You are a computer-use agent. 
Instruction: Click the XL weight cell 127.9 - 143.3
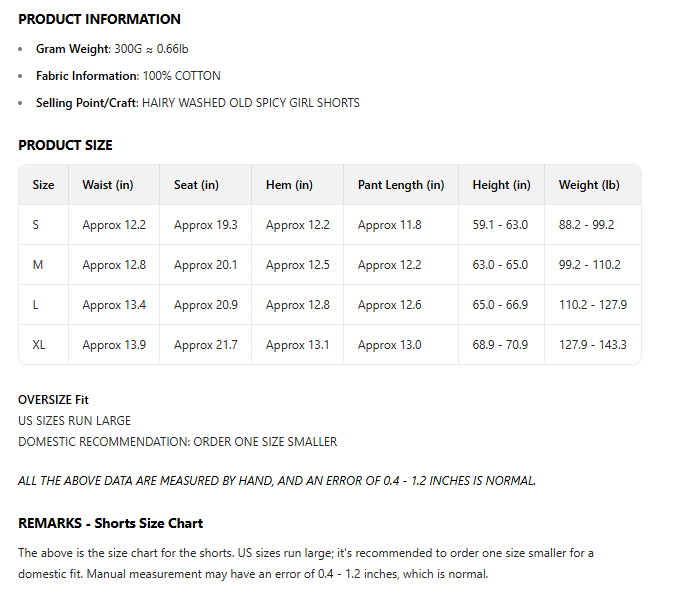tap(592, 345)
